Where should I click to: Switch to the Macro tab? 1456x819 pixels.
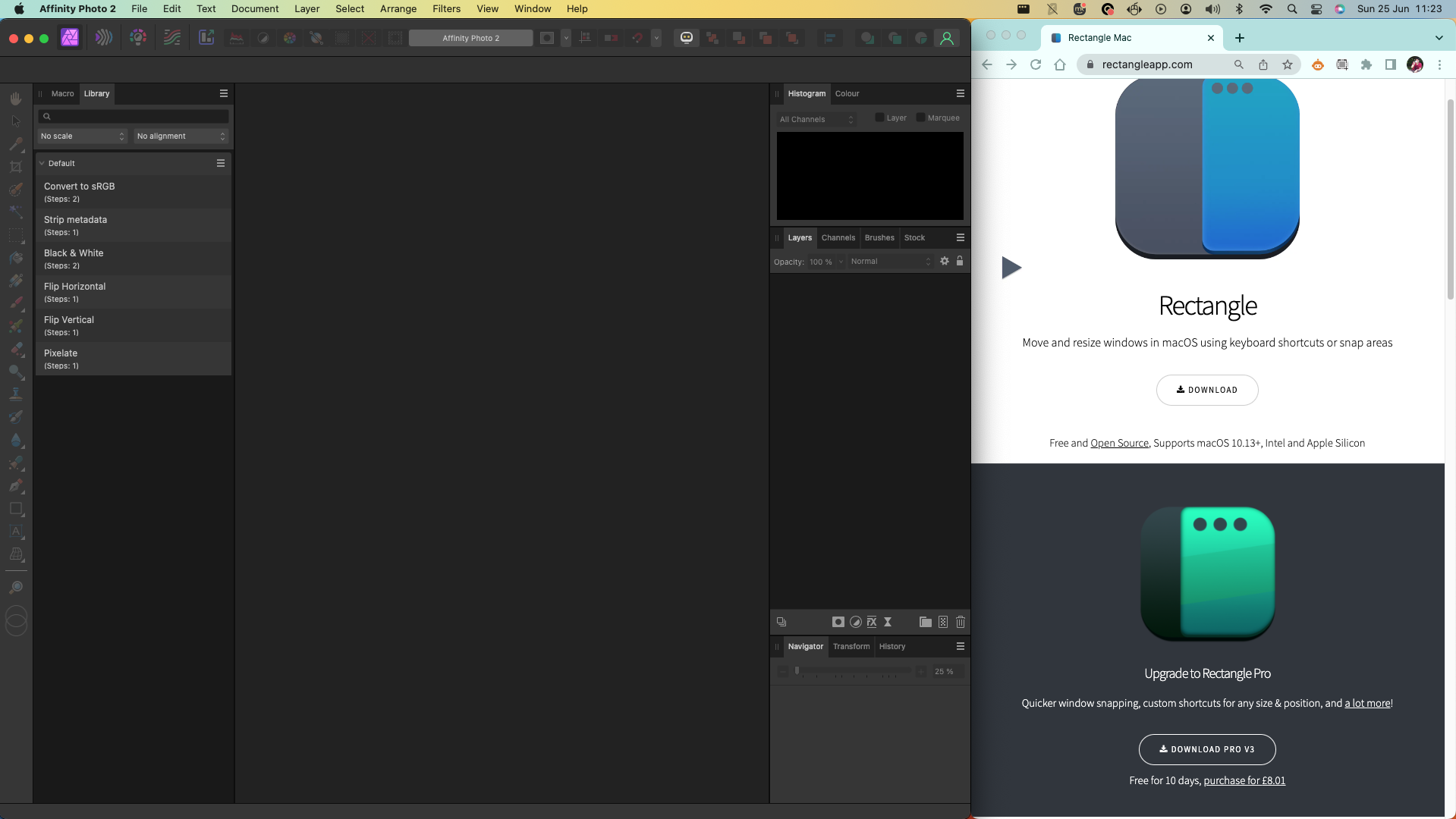pyautogui.click(x=62, y=93)
